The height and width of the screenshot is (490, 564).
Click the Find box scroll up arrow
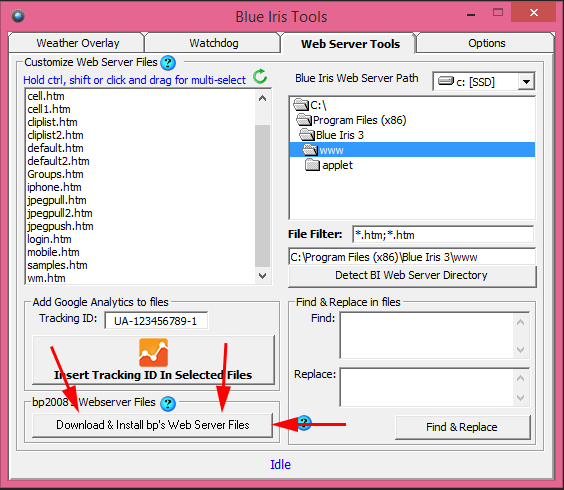click(520, 322)
